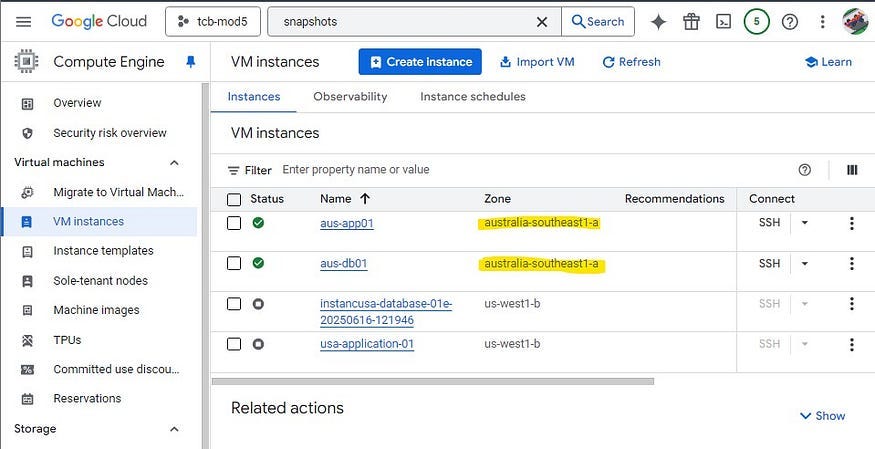Activate Cloud Shell terminal icon
This screenshot has width=875, height=449.
pyautogui.click(x=723, y=22)
